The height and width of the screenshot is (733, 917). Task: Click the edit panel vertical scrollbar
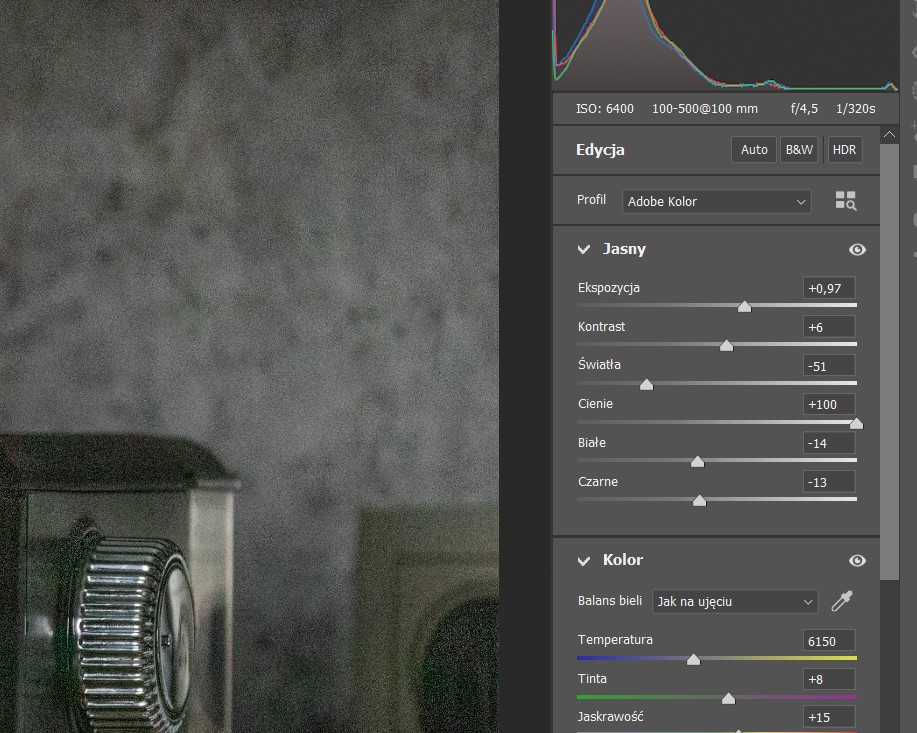889,362
